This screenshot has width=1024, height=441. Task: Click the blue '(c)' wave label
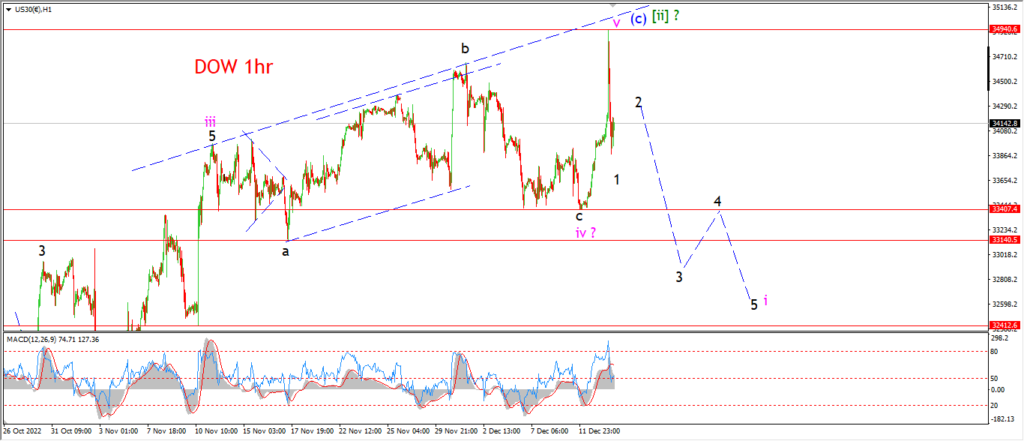tap(638, 18)
